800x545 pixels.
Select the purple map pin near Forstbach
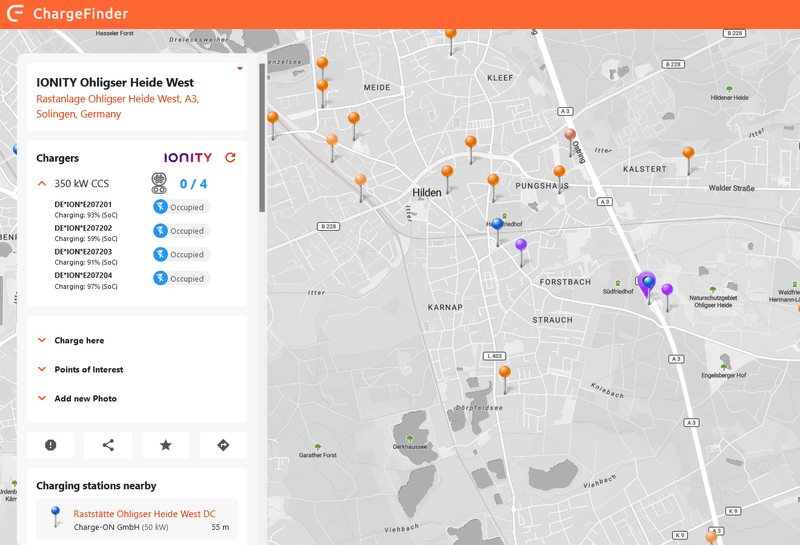521,246
